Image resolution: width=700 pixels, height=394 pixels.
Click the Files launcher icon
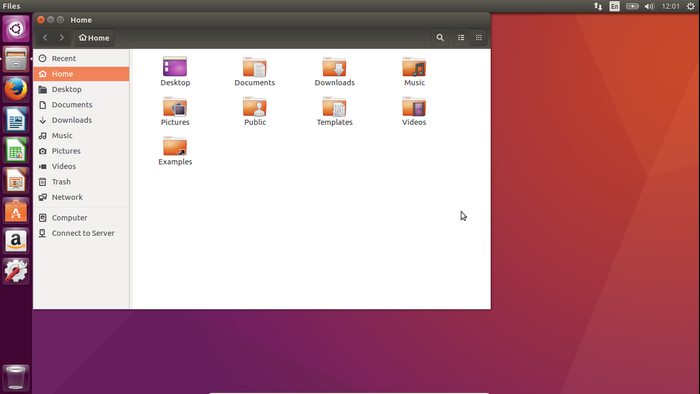[x=16, y=59]
